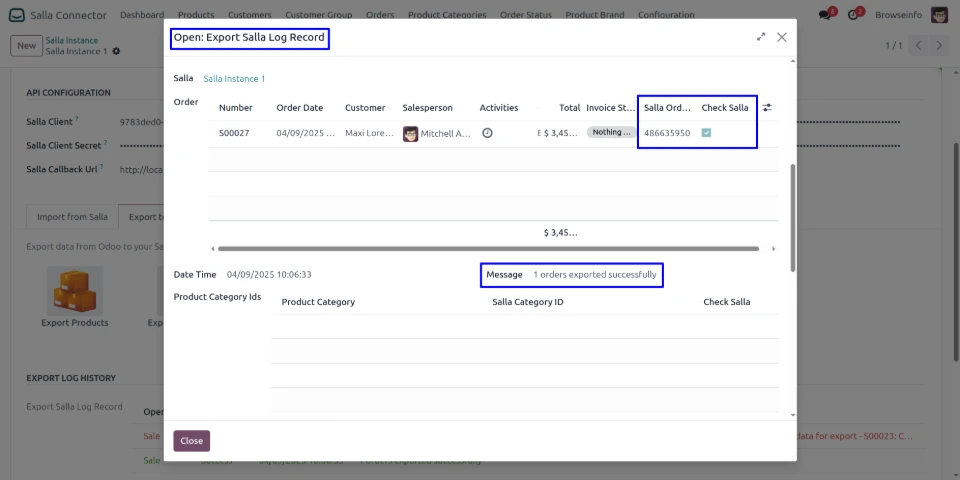Open the messages chat notification icon
Viewport: 960px width, 480px height.
pos(828,15)
